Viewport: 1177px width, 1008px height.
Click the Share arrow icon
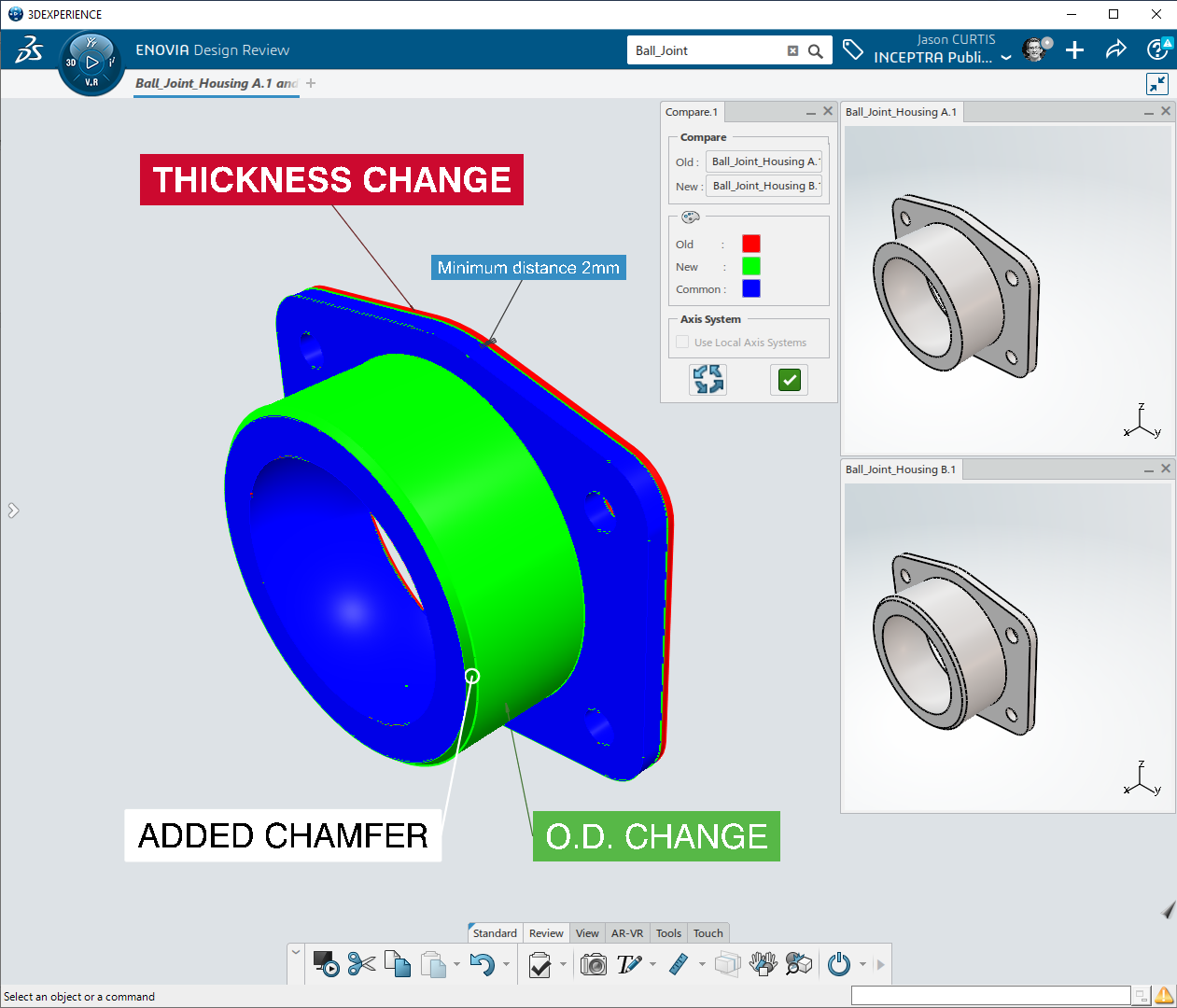click(1115, 49)
